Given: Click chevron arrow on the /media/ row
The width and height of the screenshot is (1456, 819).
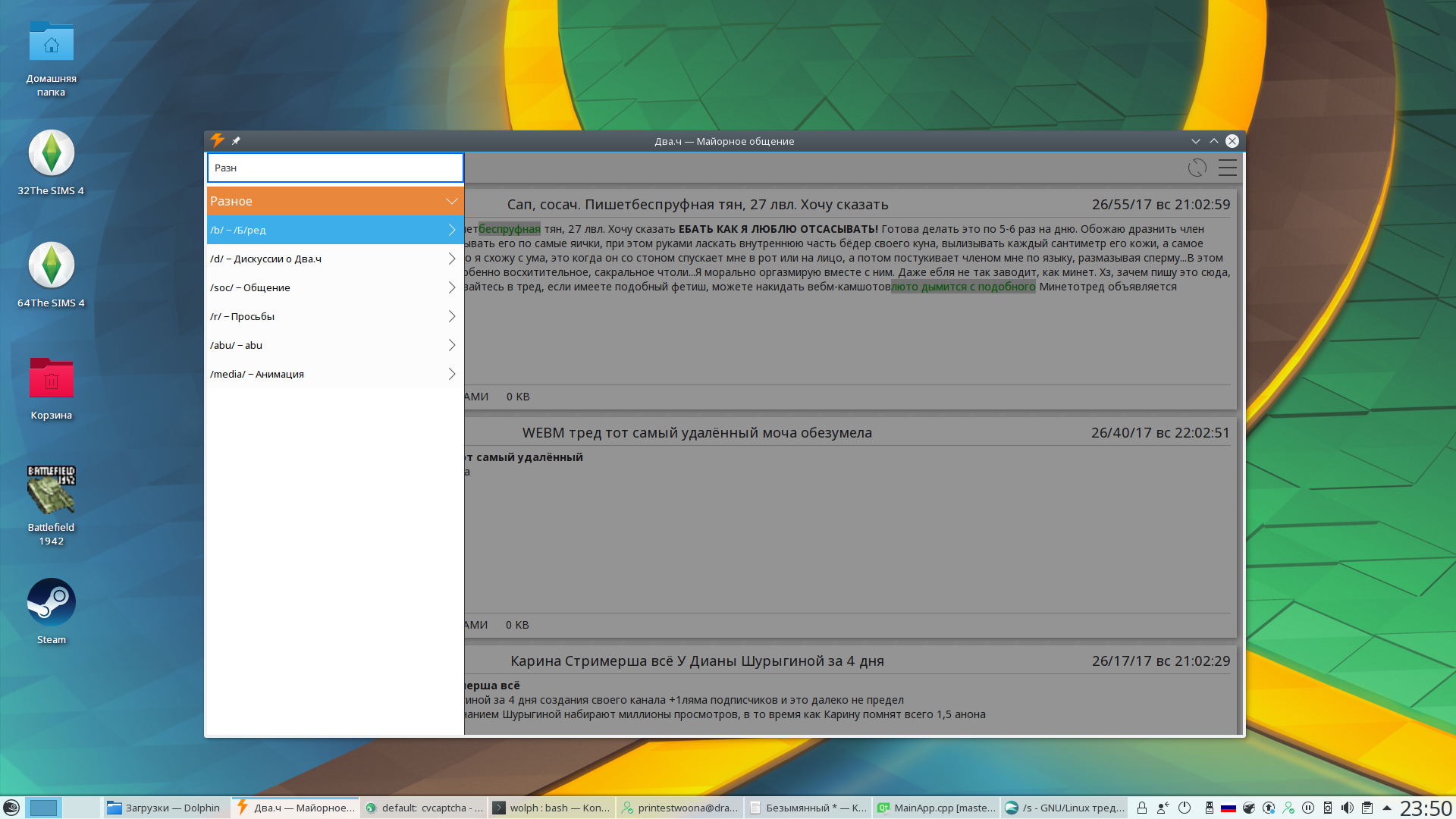Looking at the screenshot, I should click(452, 374).
